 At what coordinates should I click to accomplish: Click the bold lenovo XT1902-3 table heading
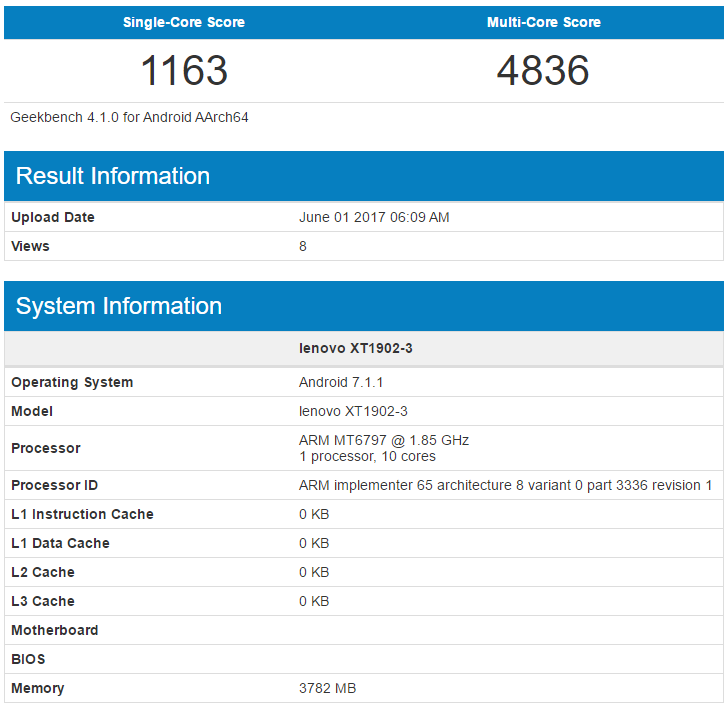tap(356, 348)
